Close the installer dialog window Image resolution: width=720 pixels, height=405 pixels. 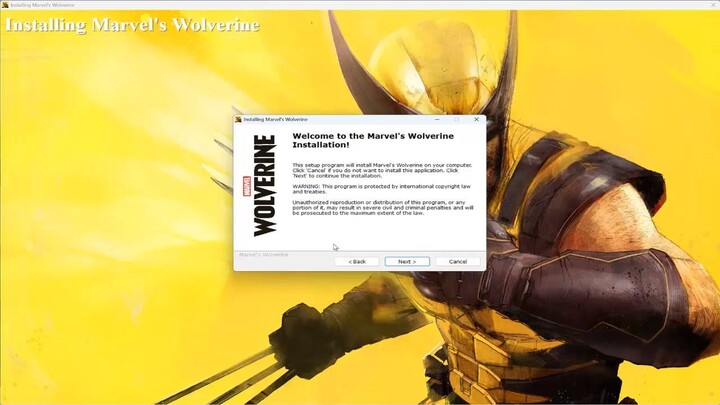(x=476, y=119)
